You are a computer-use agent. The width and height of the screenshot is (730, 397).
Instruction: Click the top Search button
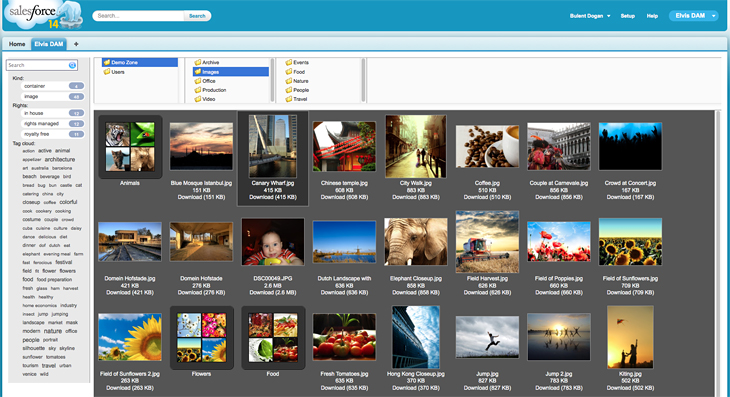[197, 16]
